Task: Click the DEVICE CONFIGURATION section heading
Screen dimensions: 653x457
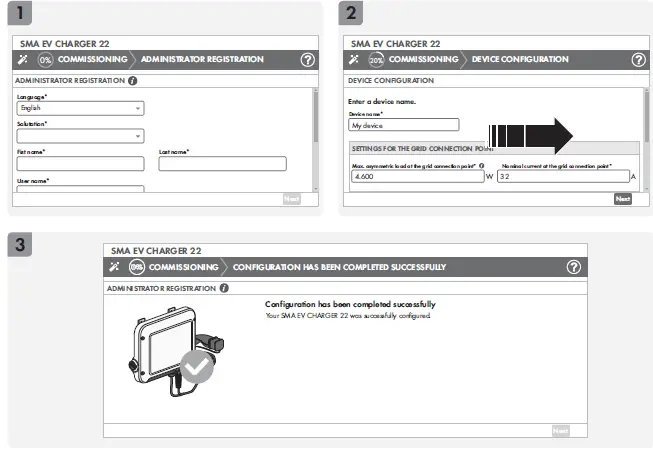Action: (391, 81)
